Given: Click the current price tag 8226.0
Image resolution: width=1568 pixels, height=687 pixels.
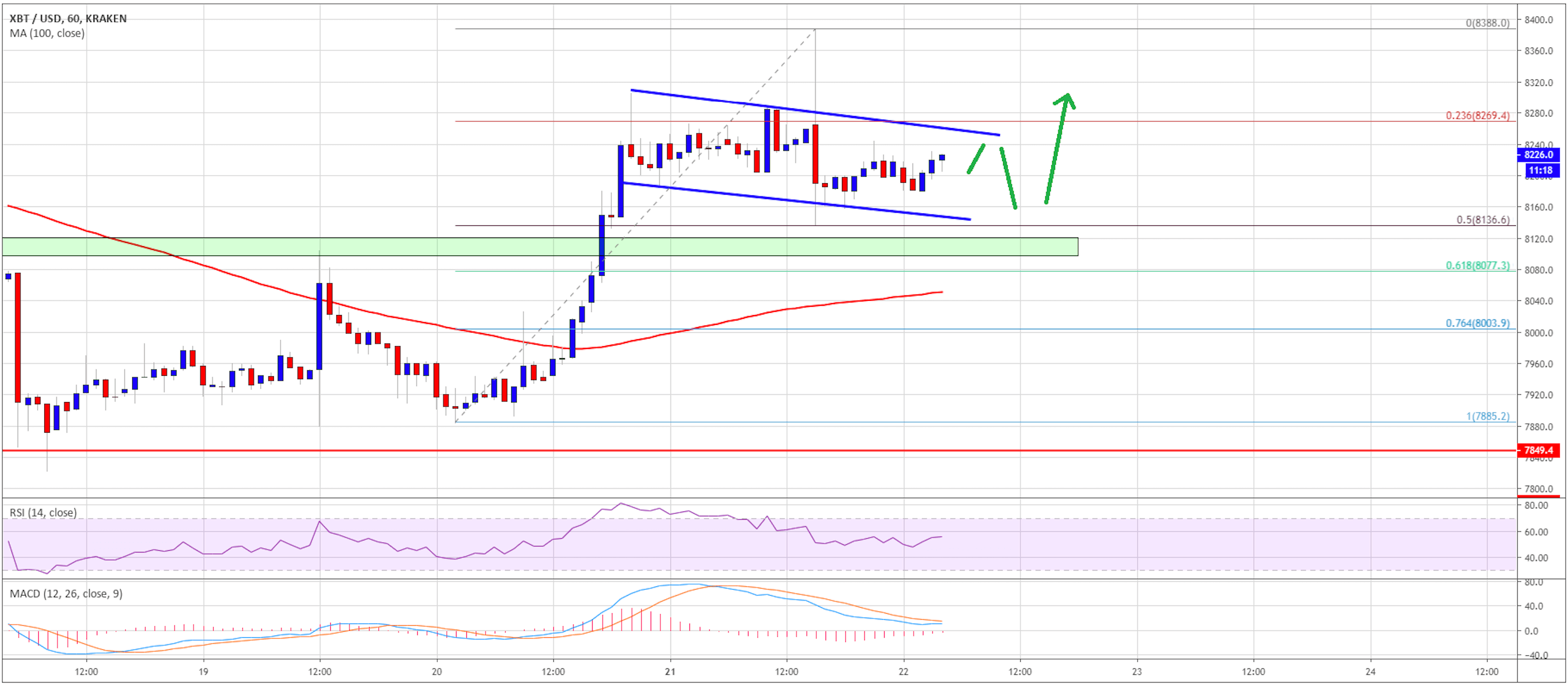Looking at the screenshot, I should coord(1539,155).
